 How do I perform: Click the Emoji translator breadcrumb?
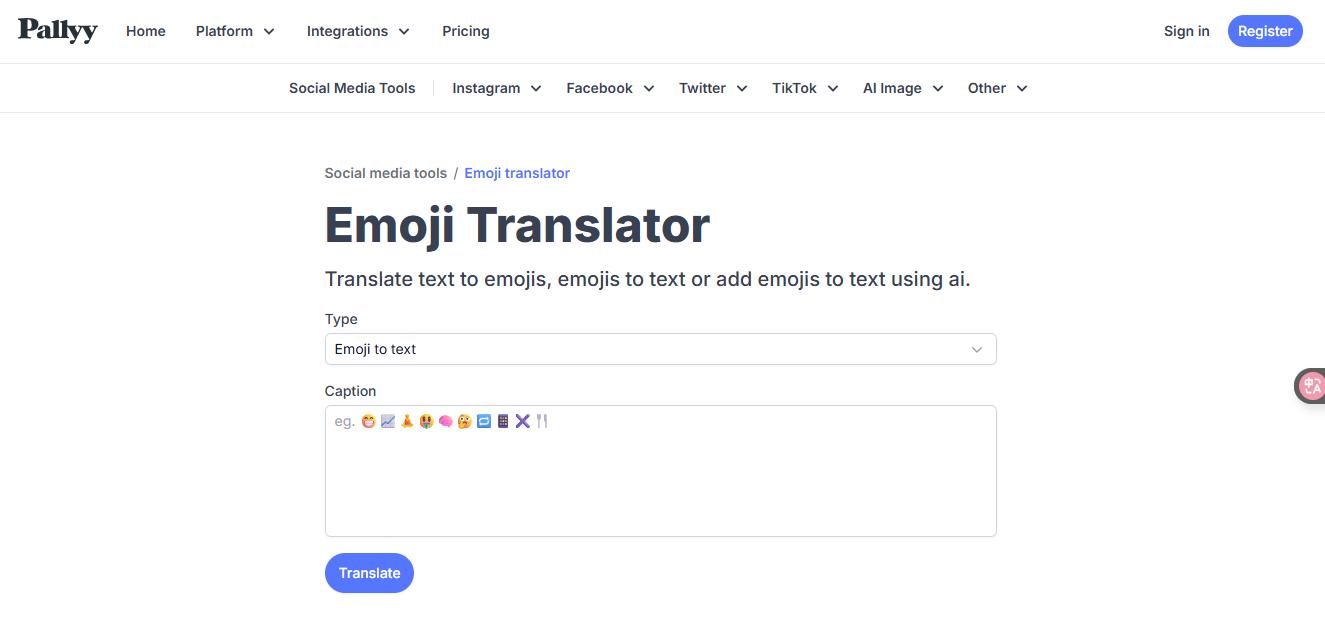tap(517, 173)
